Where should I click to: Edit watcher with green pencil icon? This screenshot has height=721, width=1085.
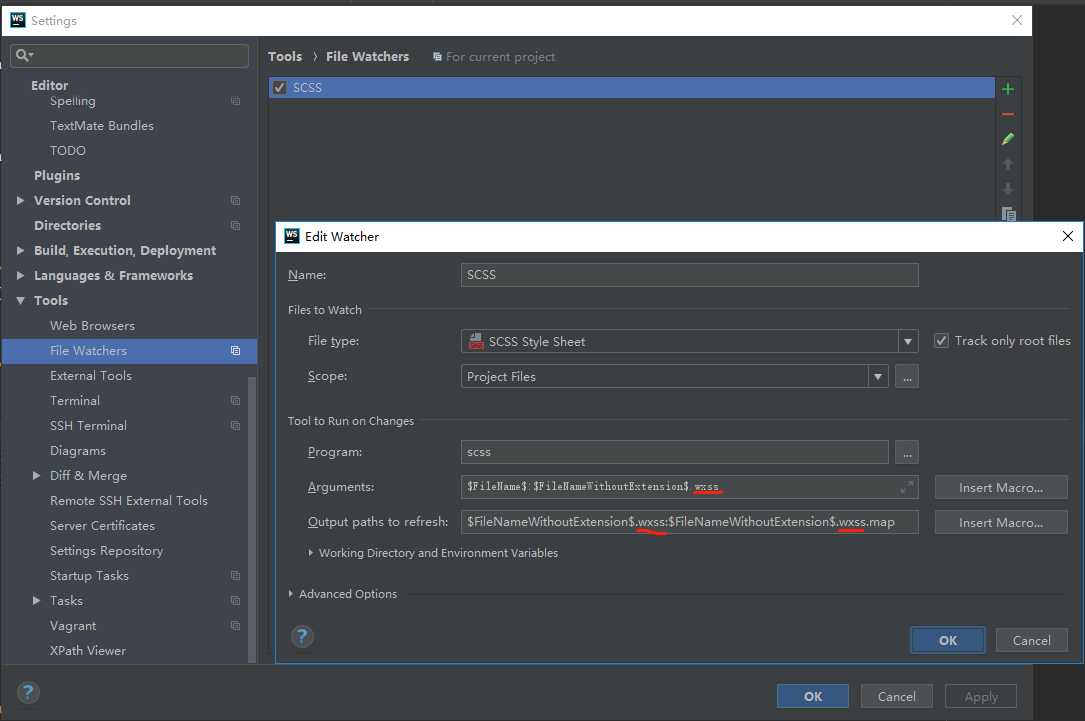coord(1008,139)
